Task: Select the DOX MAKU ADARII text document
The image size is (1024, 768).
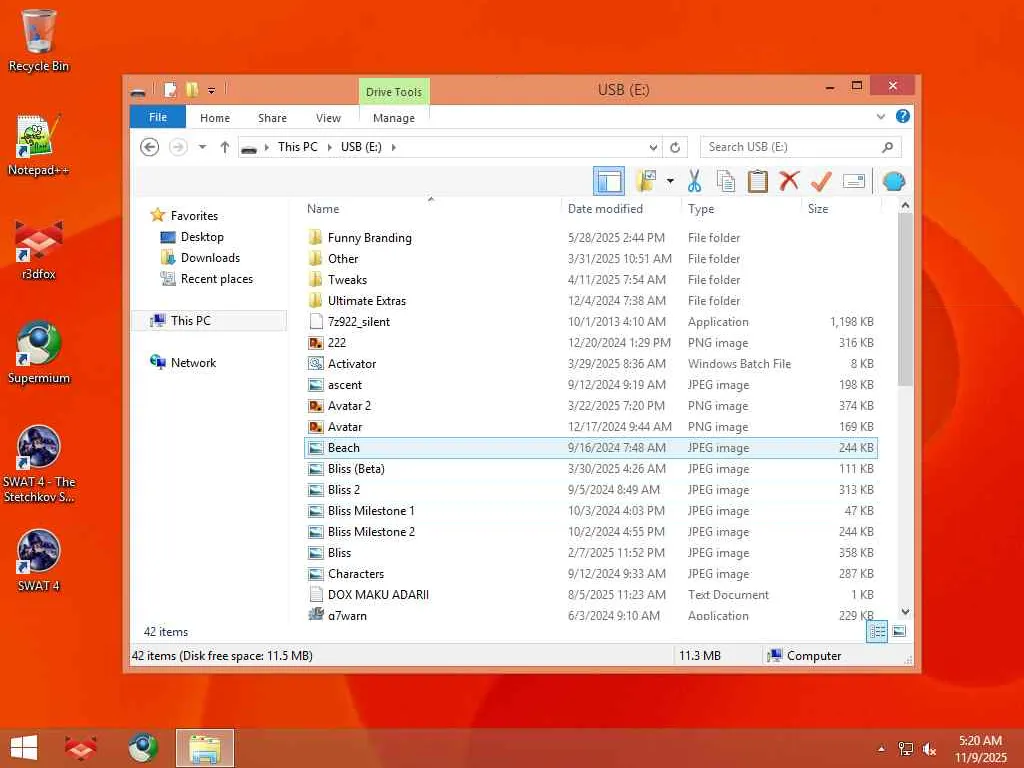Action: click(x=591, y=595)
